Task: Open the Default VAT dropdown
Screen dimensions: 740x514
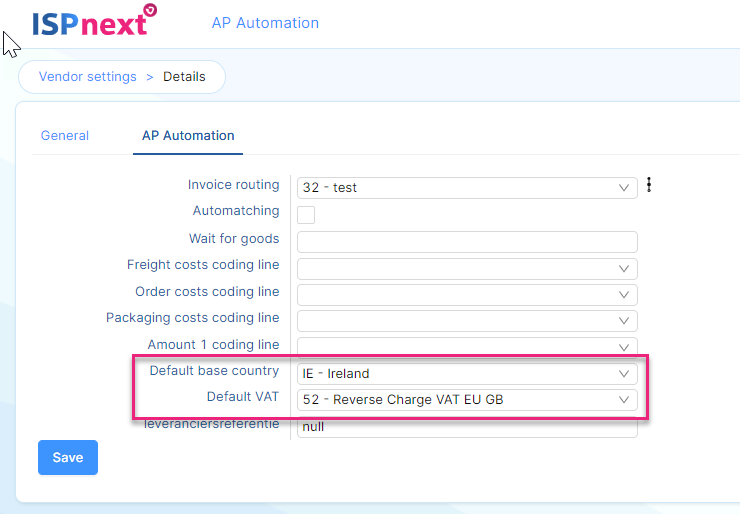Action: pos(467,400)
